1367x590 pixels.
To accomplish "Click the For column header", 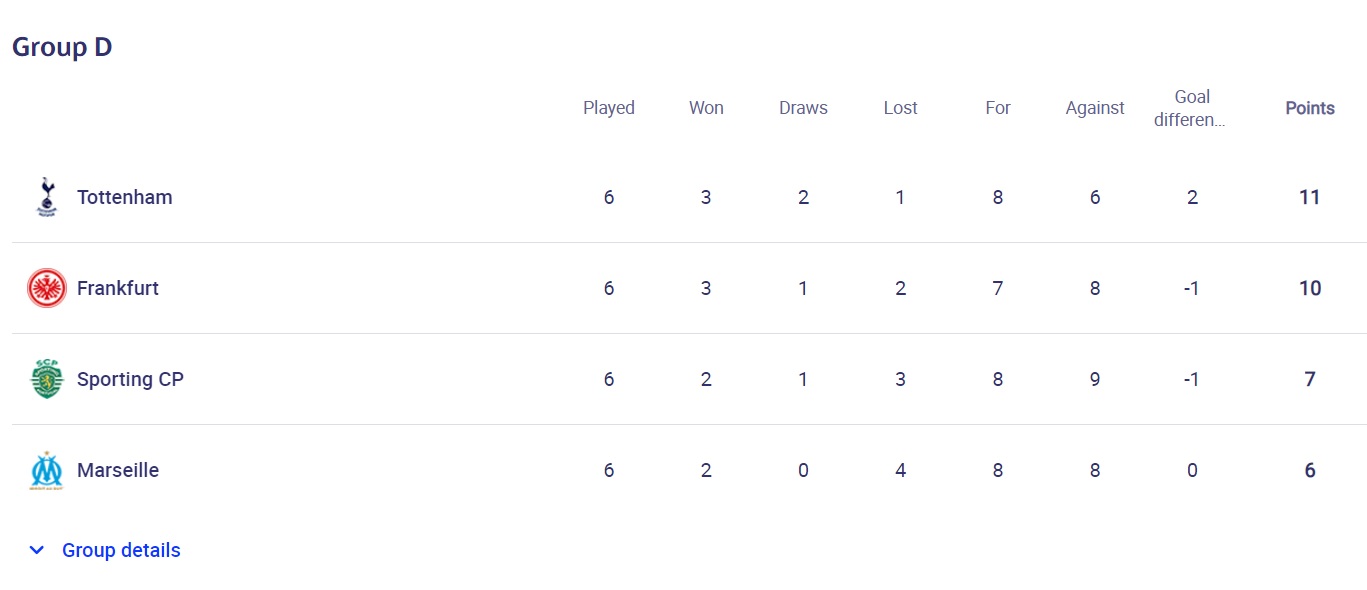I will click(997, 108).
